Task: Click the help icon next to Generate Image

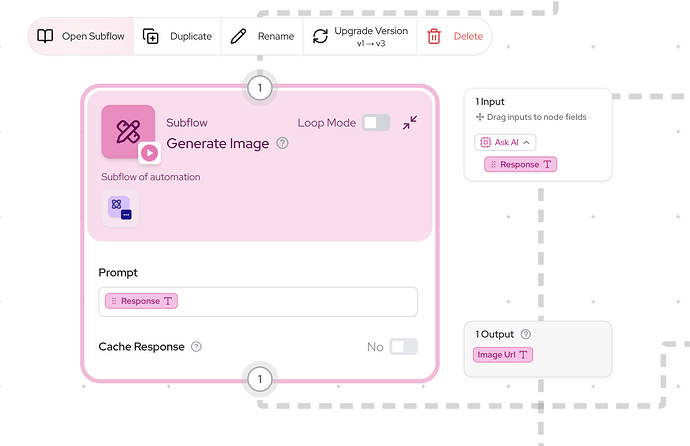Action: pos(283,143)
